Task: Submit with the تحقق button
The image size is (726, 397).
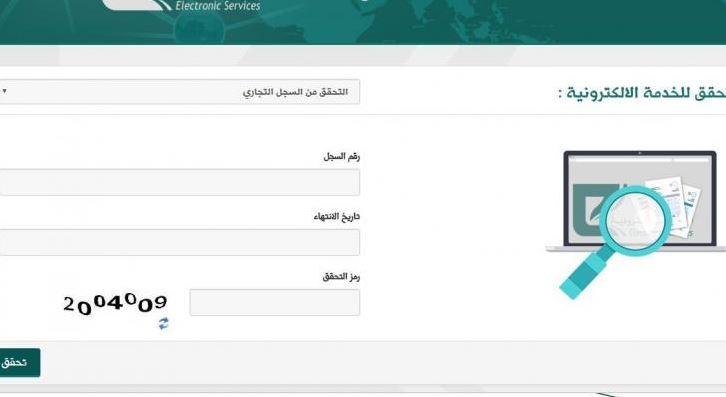Action: coord(19,362)
